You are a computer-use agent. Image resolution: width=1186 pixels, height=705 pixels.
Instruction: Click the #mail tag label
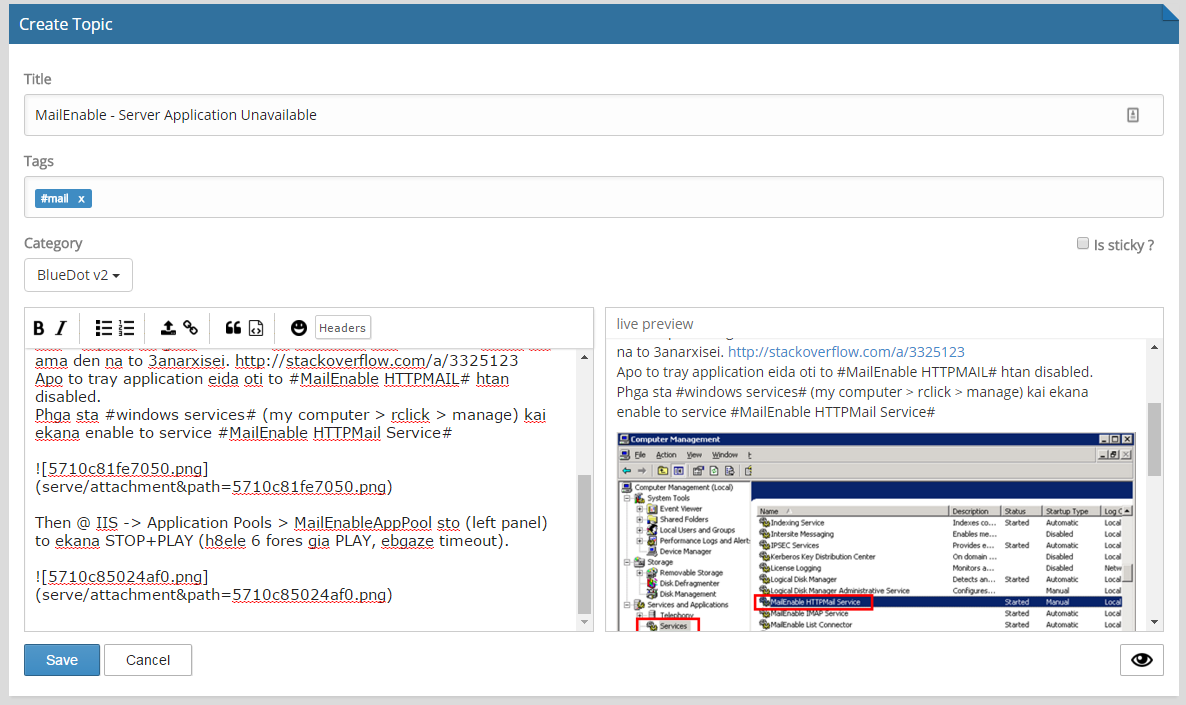tap(54, 199)
